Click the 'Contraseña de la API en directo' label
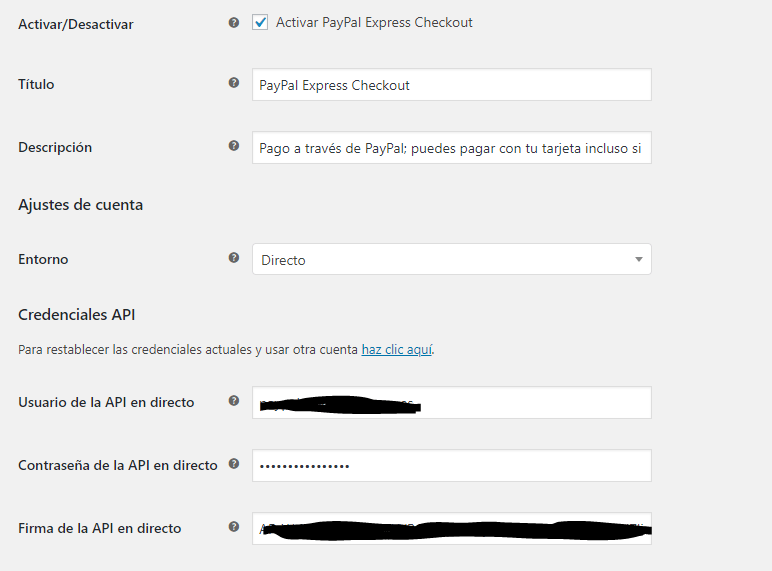The height and width of the screenshot is (571, 772). click(x=118, y=466)
